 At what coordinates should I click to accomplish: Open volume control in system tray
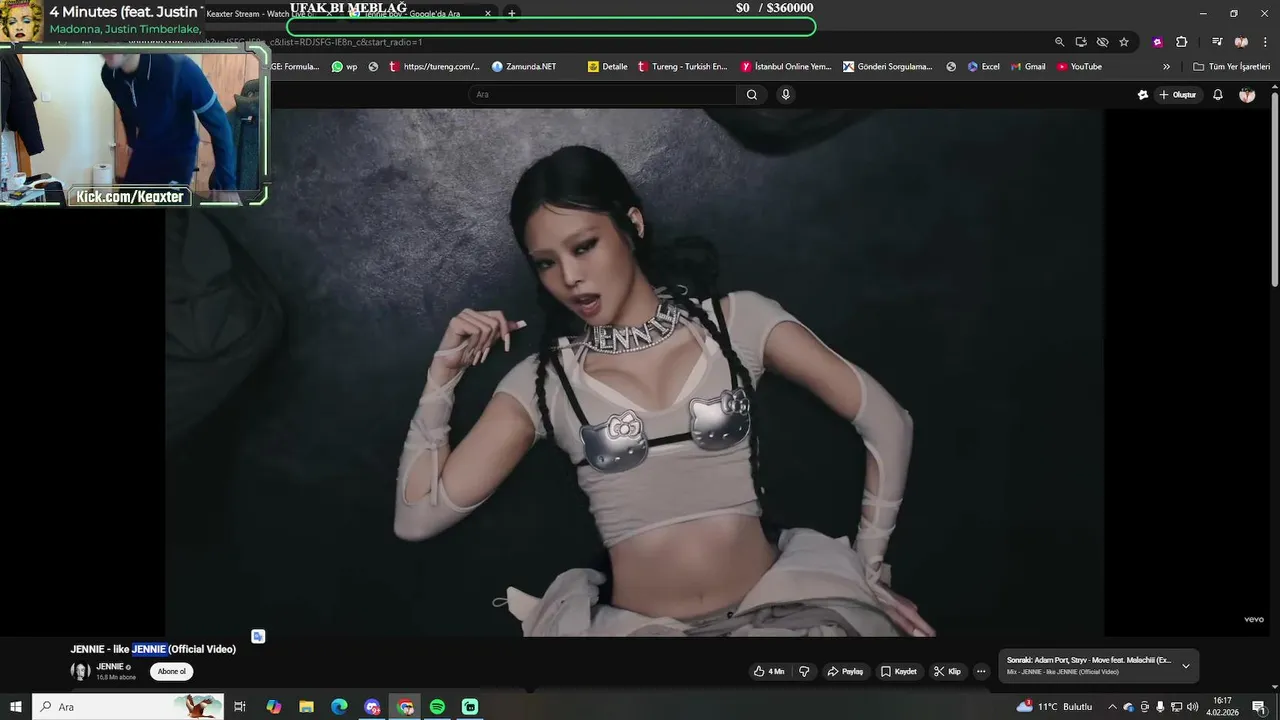click(x=1192, y=707)
